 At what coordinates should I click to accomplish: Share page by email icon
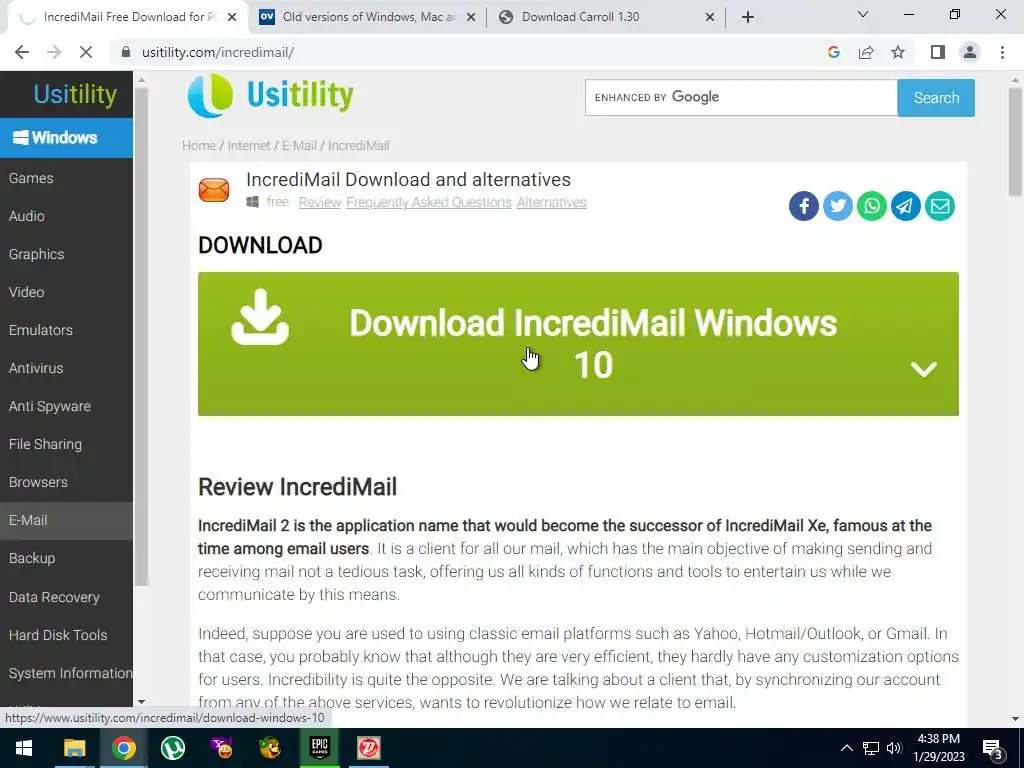pyautogui.click(x=939, y=206)
